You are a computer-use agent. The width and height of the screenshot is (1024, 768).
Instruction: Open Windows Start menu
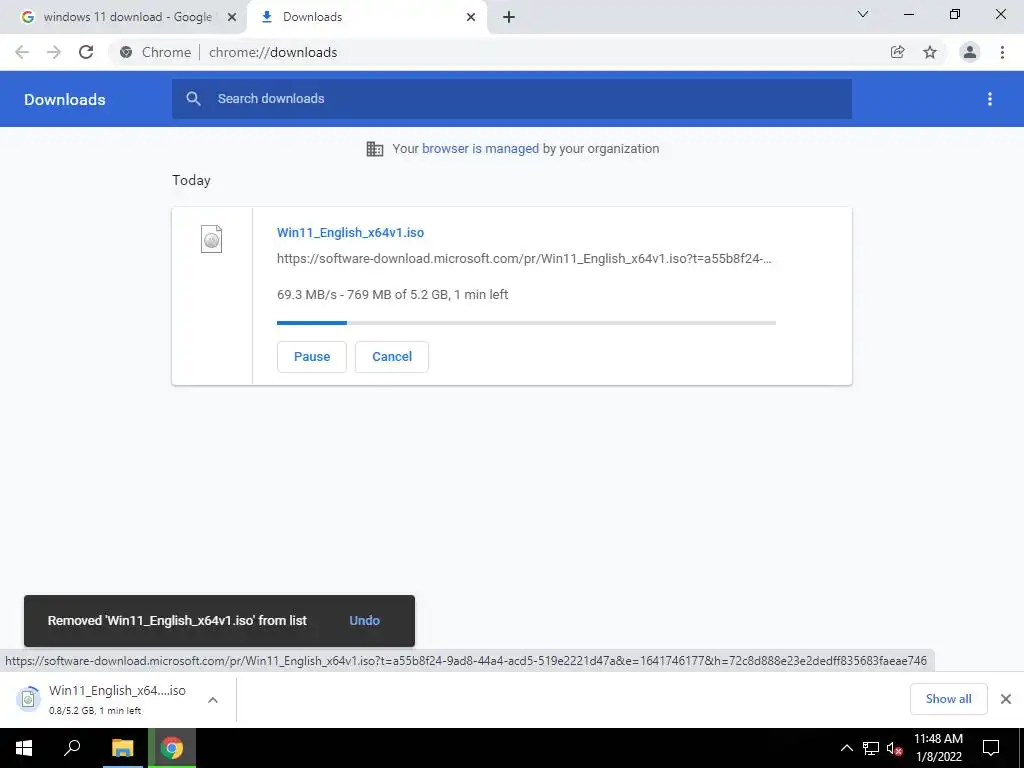pos(24,748)
